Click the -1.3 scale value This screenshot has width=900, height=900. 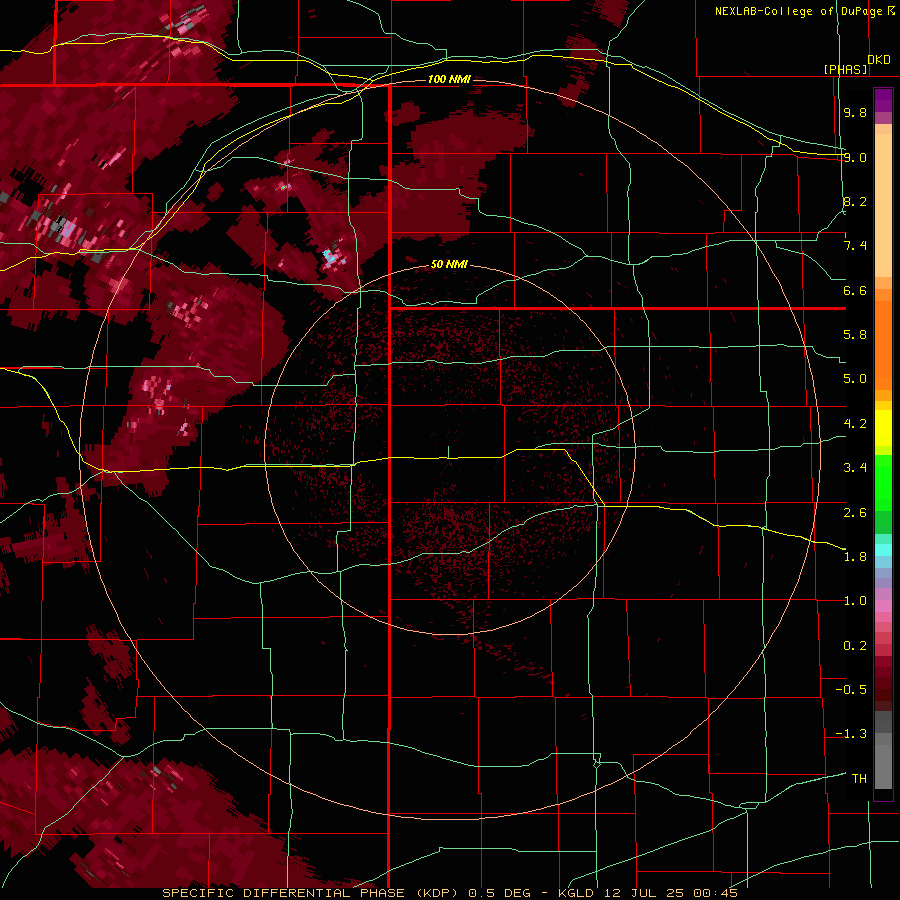[x=851, y=734]
